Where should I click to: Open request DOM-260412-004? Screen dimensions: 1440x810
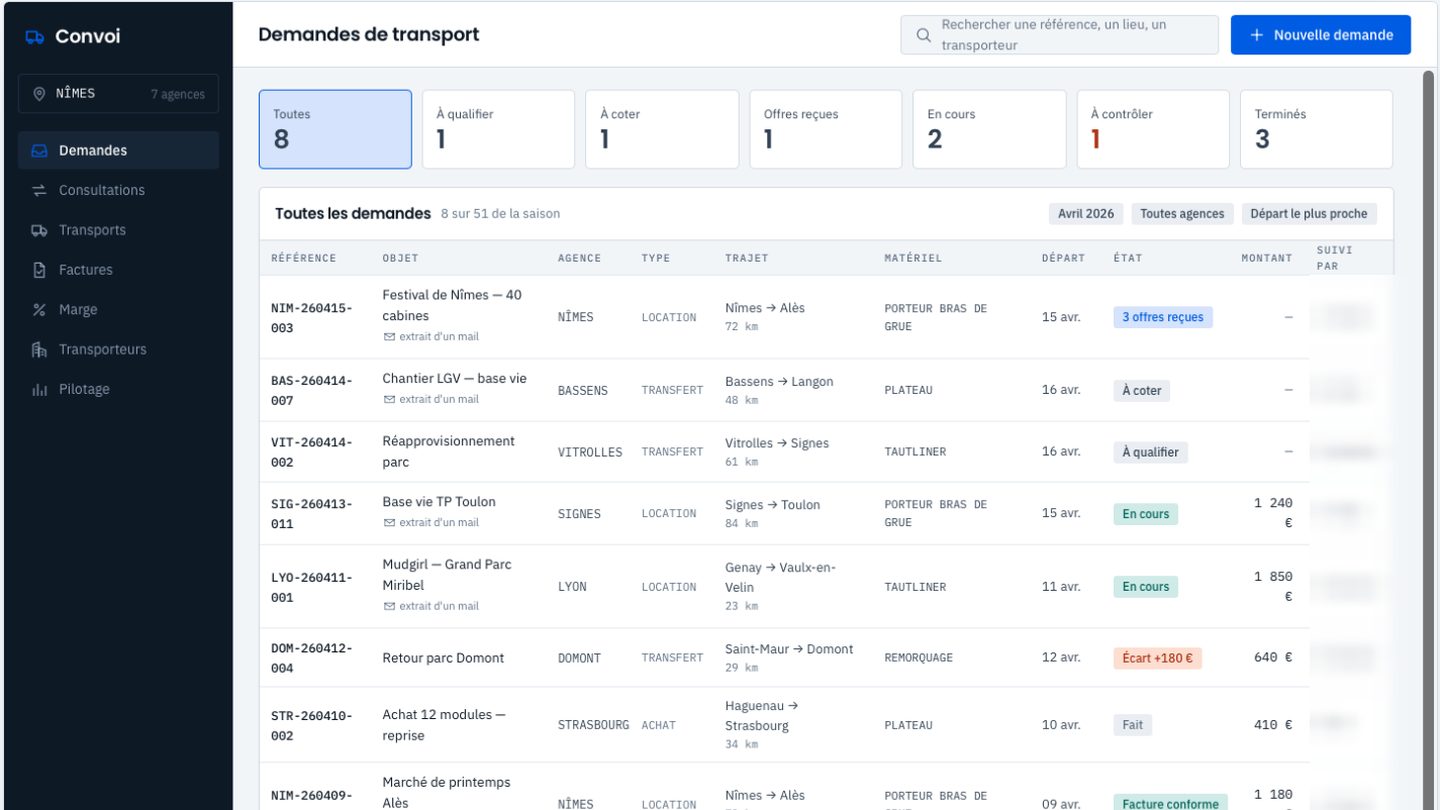click(x=312, y=658)
